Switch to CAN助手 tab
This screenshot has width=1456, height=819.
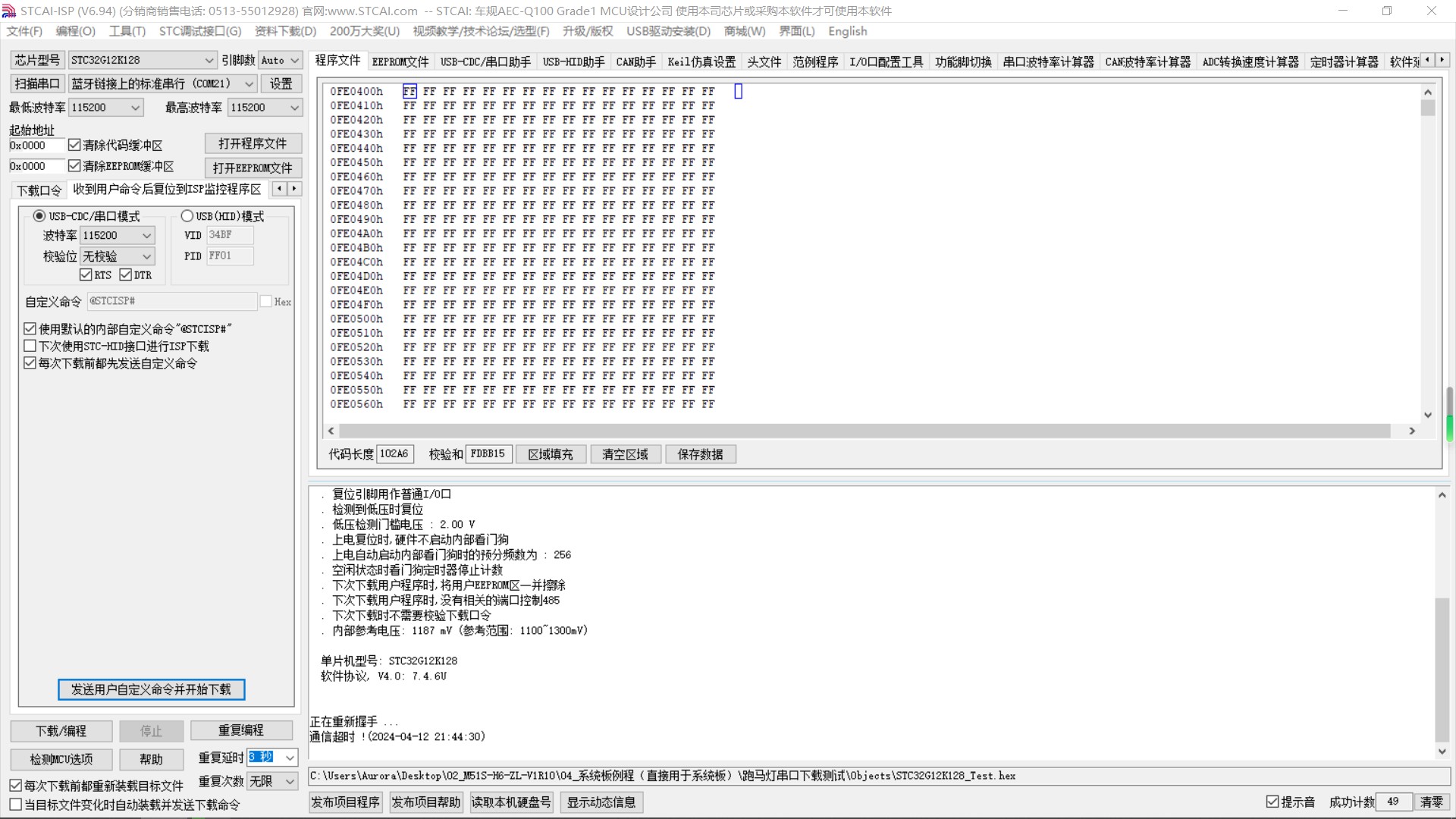[635, 62]
